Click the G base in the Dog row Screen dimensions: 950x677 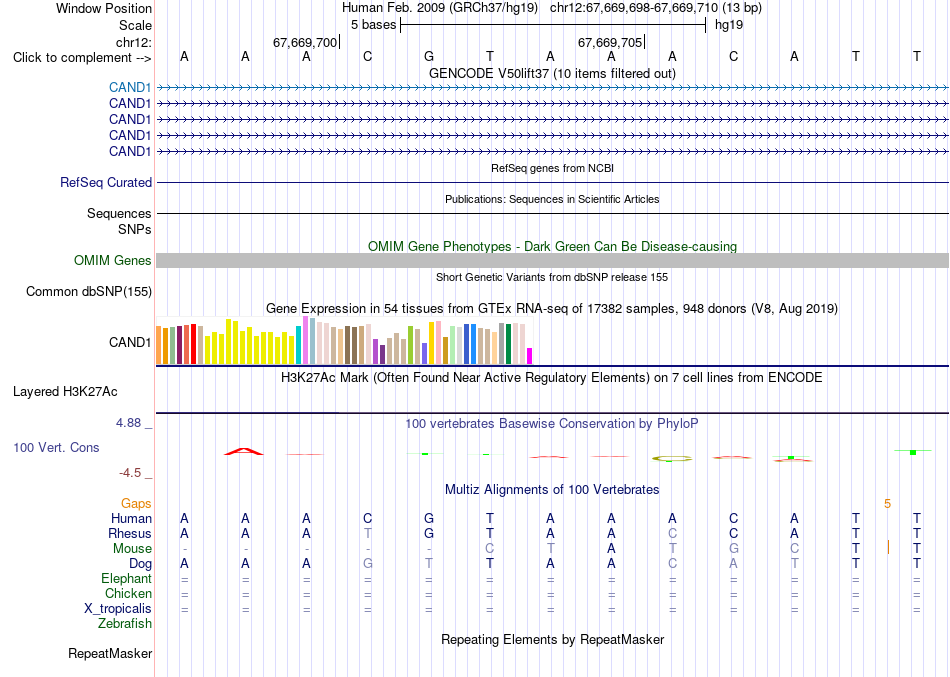(x=368, y=564)
